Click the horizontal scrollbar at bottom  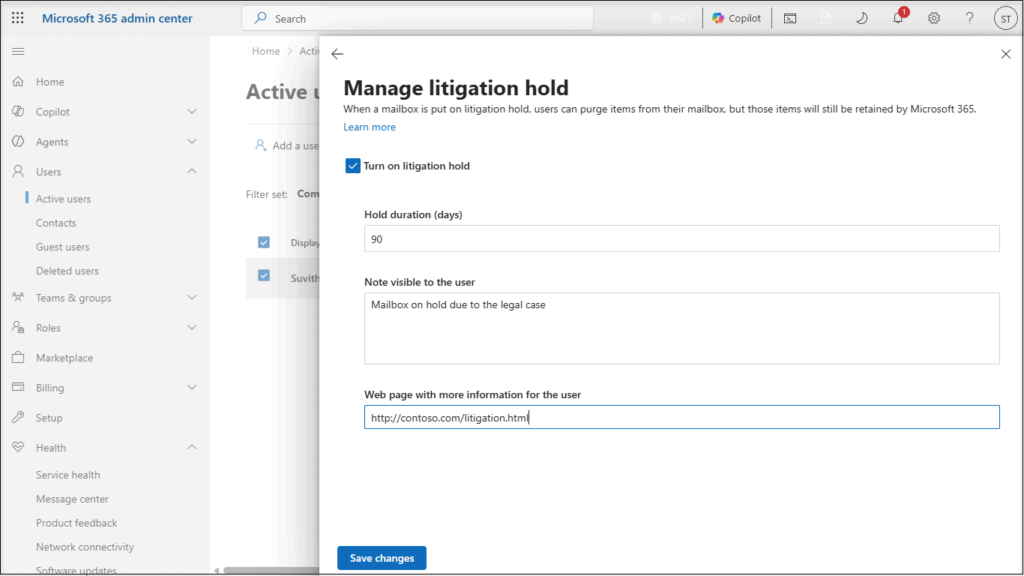tap(271, 571)
